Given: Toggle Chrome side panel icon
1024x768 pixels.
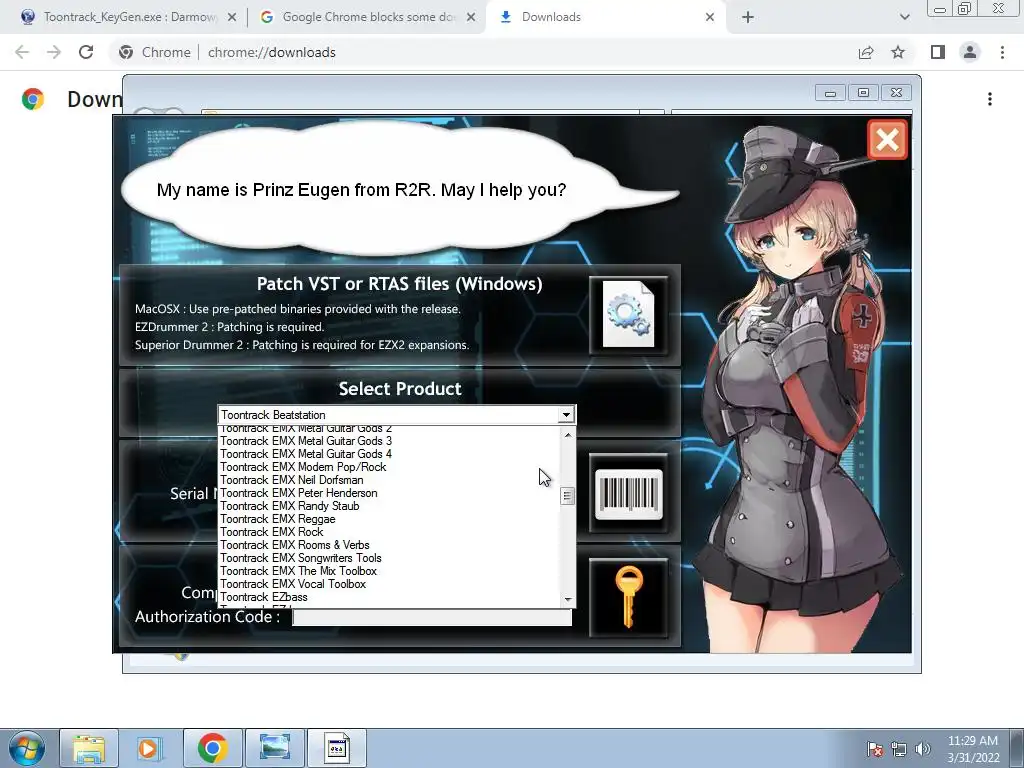Looking at the screenshot, I should click(x=938, y=52).
